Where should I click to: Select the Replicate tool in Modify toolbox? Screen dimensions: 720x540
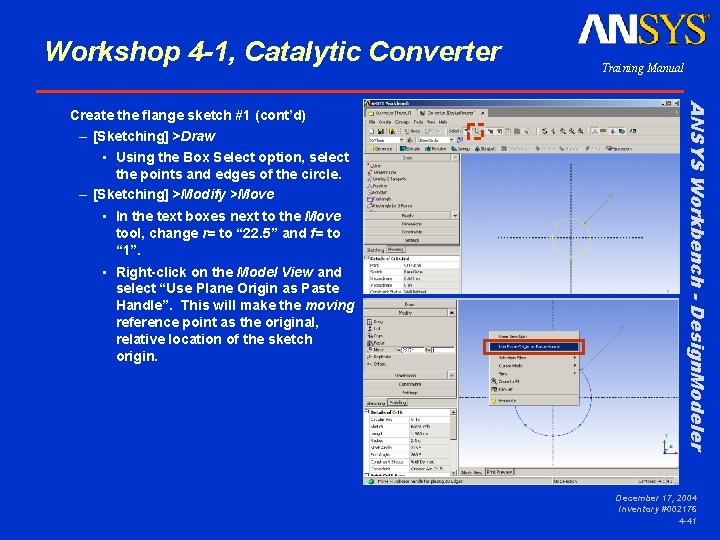point(379,357)
